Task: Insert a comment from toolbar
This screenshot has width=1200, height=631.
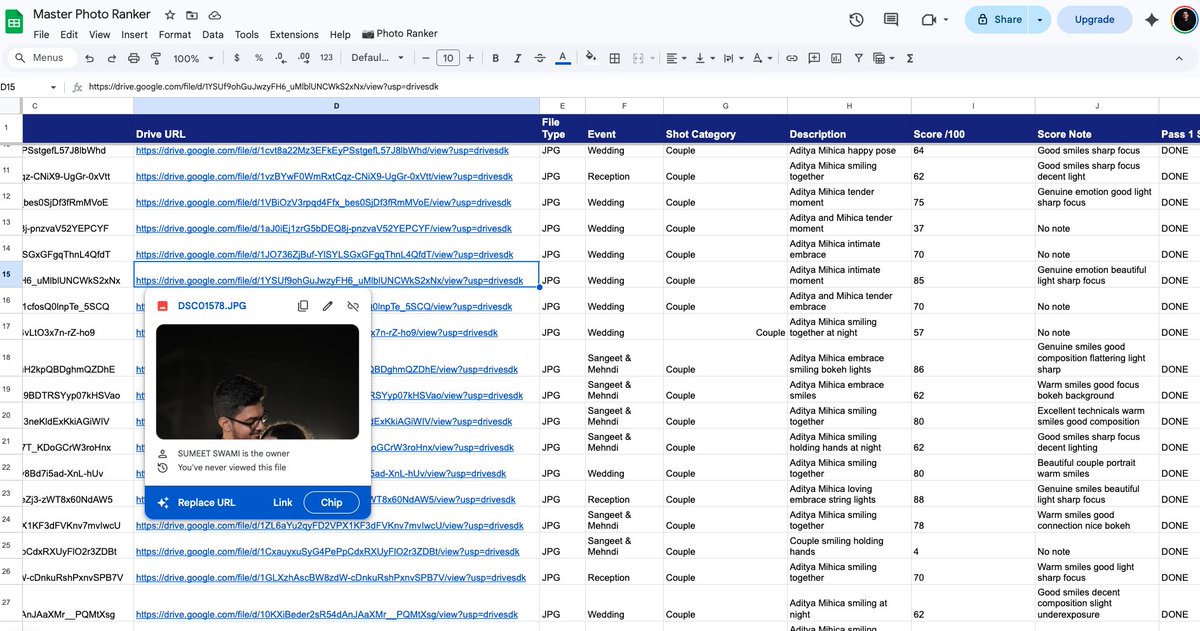Action: [814, 58]
